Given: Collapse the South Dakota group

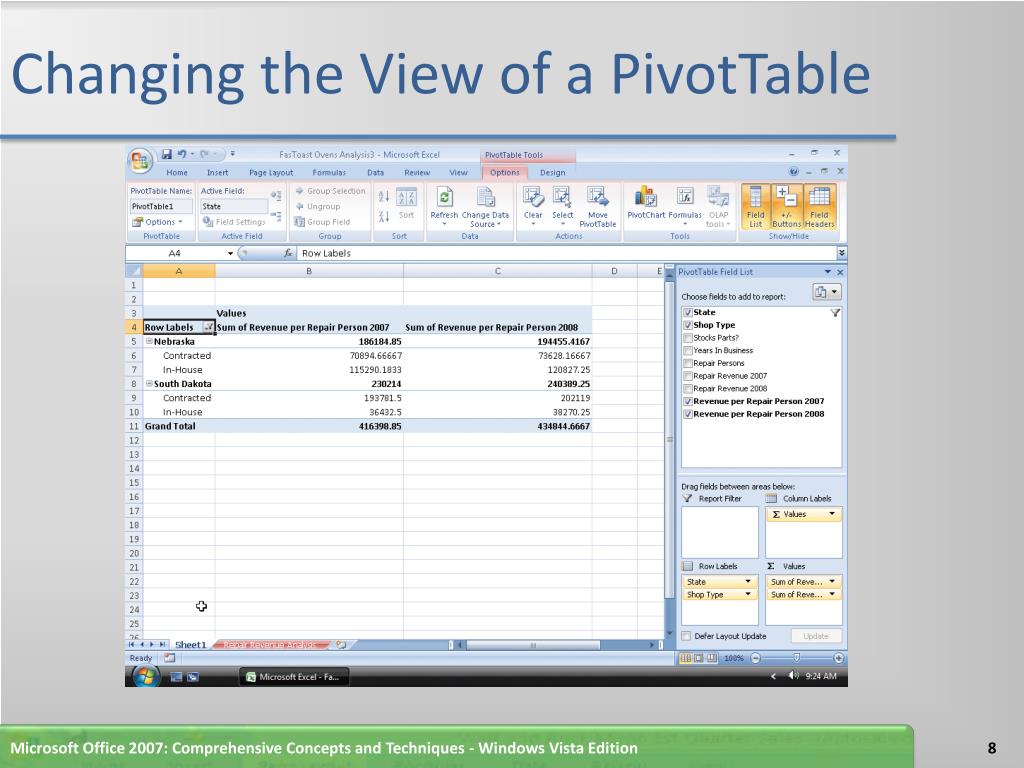Looking at the screenshot, I should pos(149,384).
